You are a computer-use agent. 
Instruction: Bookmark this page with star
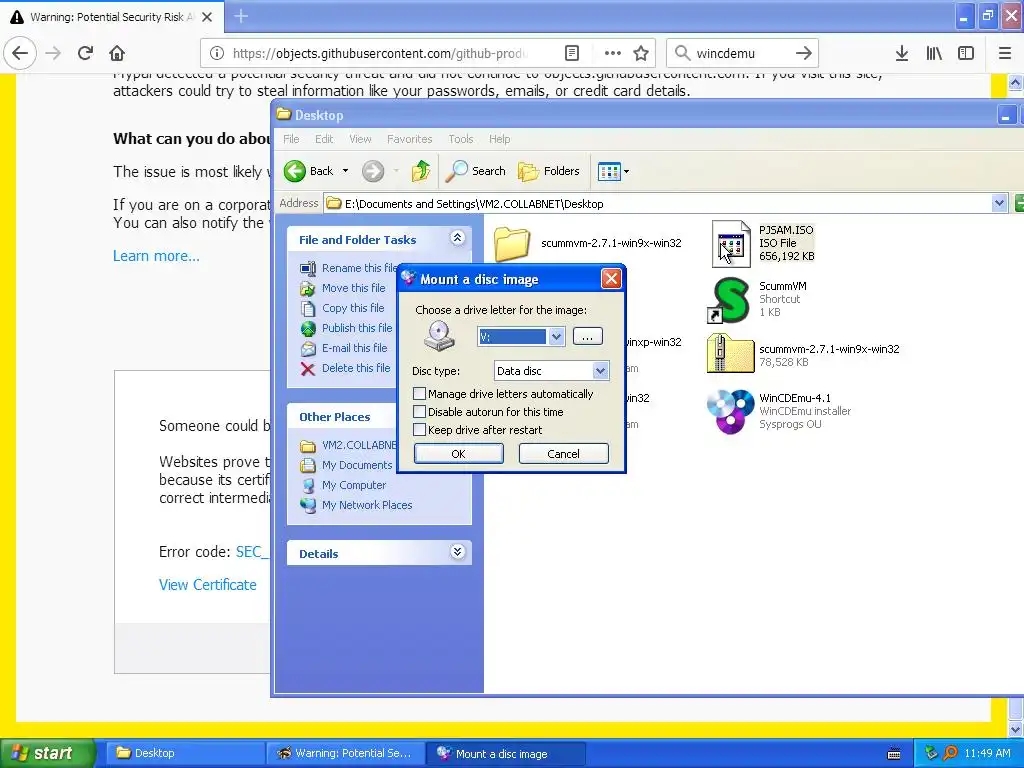pyautogui.click(x=641, y=53)
